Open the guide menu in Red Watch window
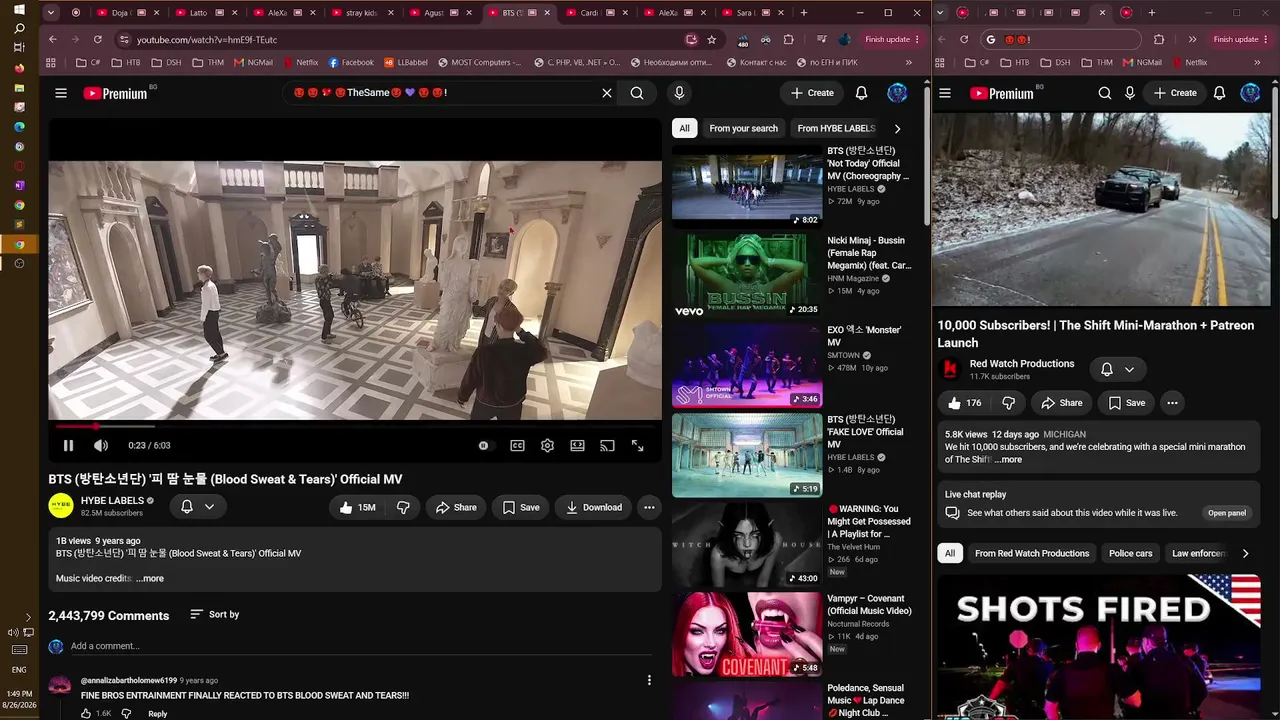The image size is (1280, 720). point(945,93)
